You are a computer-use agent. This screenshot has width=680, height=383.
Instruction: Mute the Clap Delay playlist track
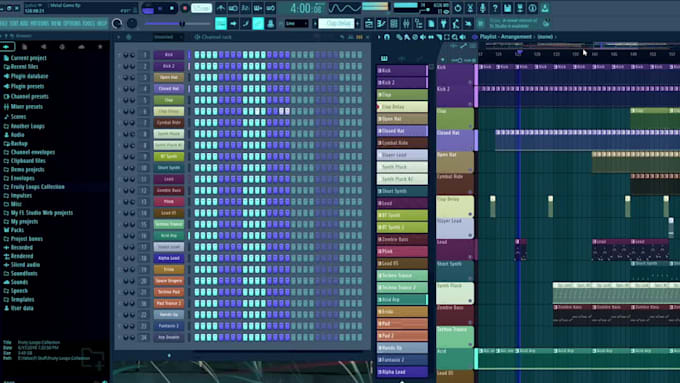(470, 214)
